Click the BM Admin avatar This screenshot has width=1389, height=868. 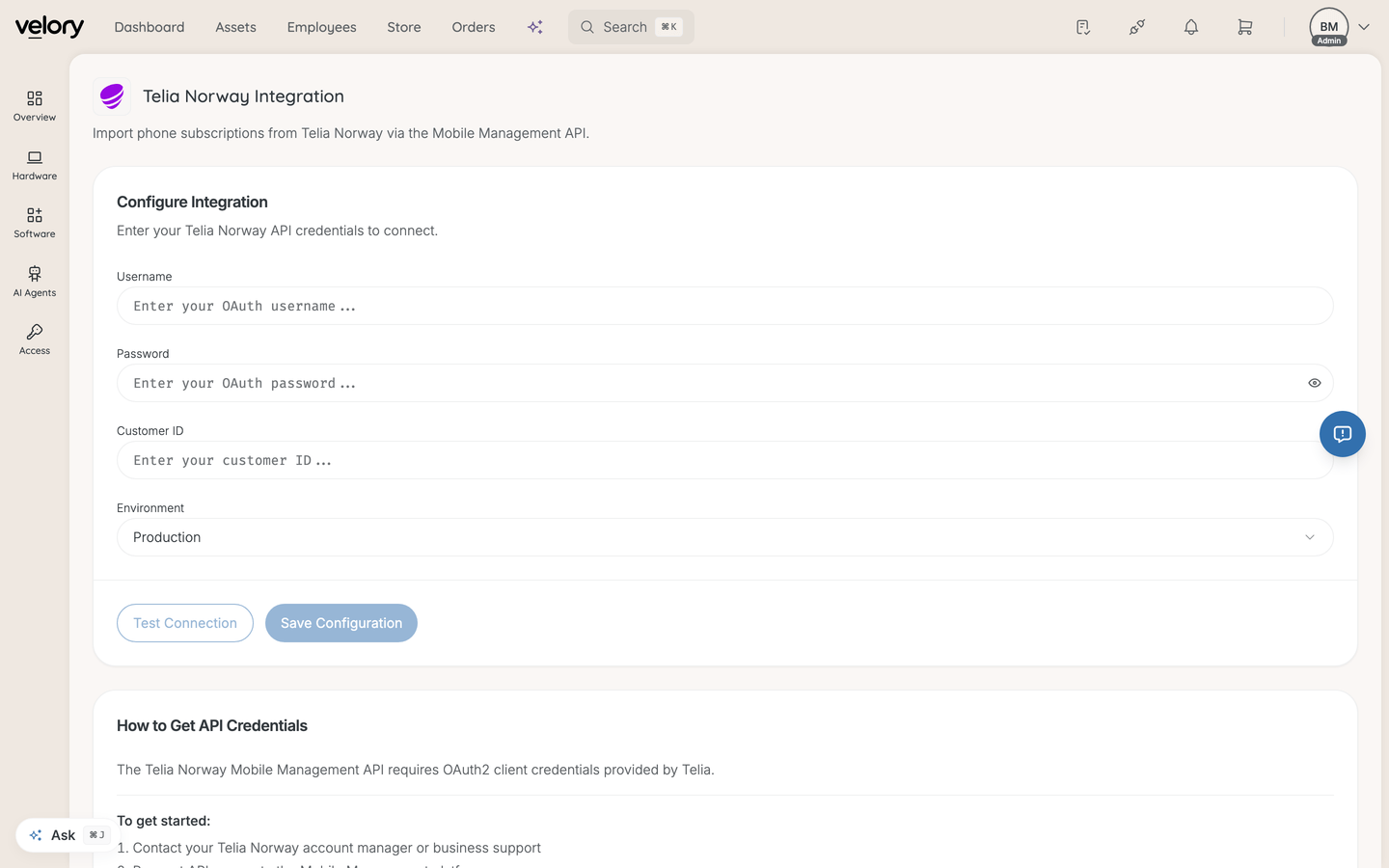[x=1329, y=27]
